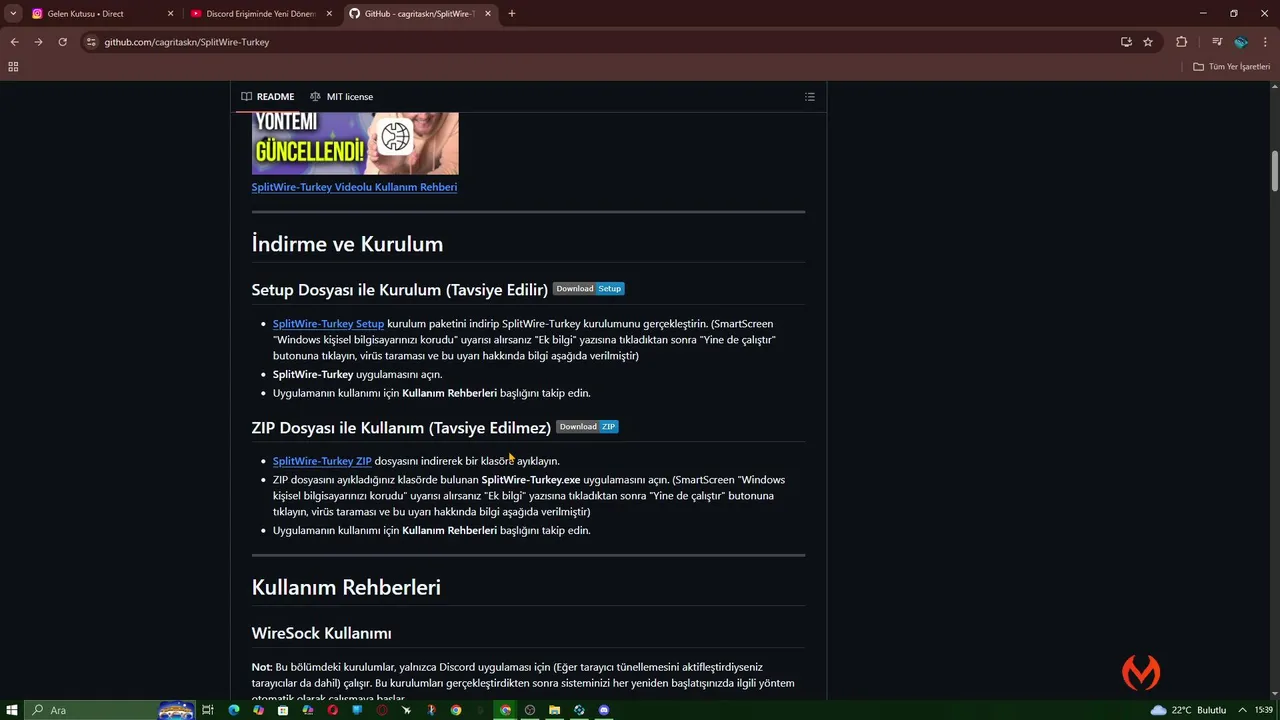
Task: Open Task View on the taskbar
Action: [208, 710]
